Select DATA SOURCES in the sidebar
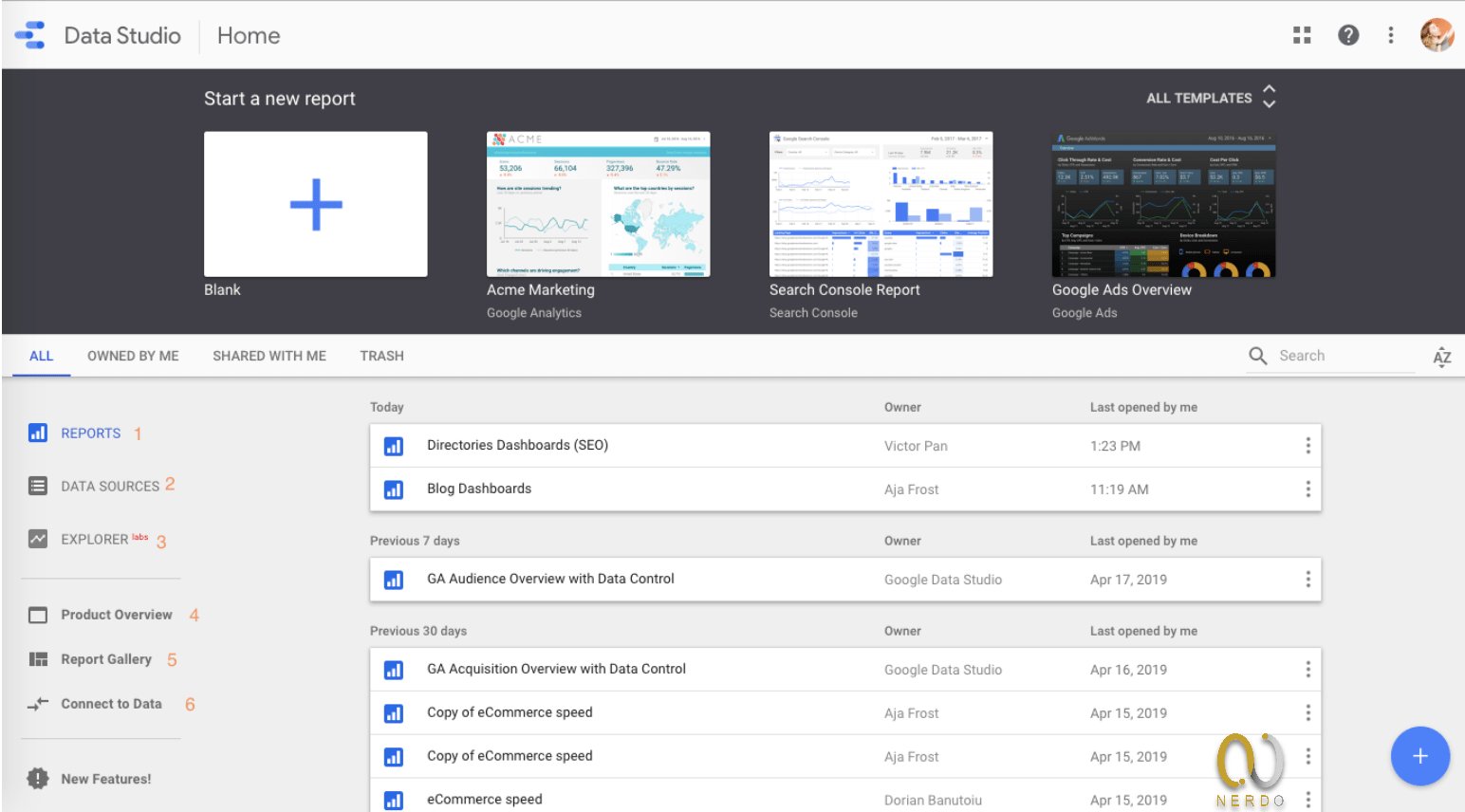The width and height of the screenshot is (1465, 812). pos(110,486)
